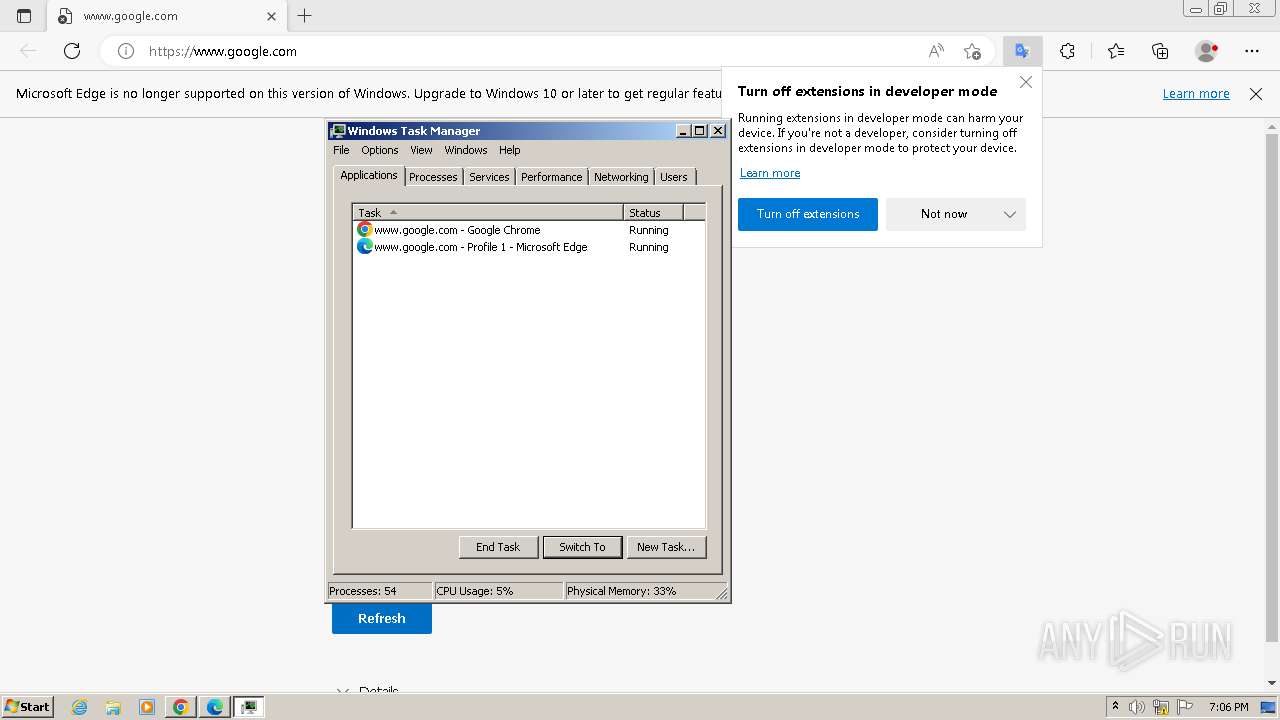This screenshot has width=1280, height=720.
Task: Open the Collections icon
Action: click(x=1160, y=51)
